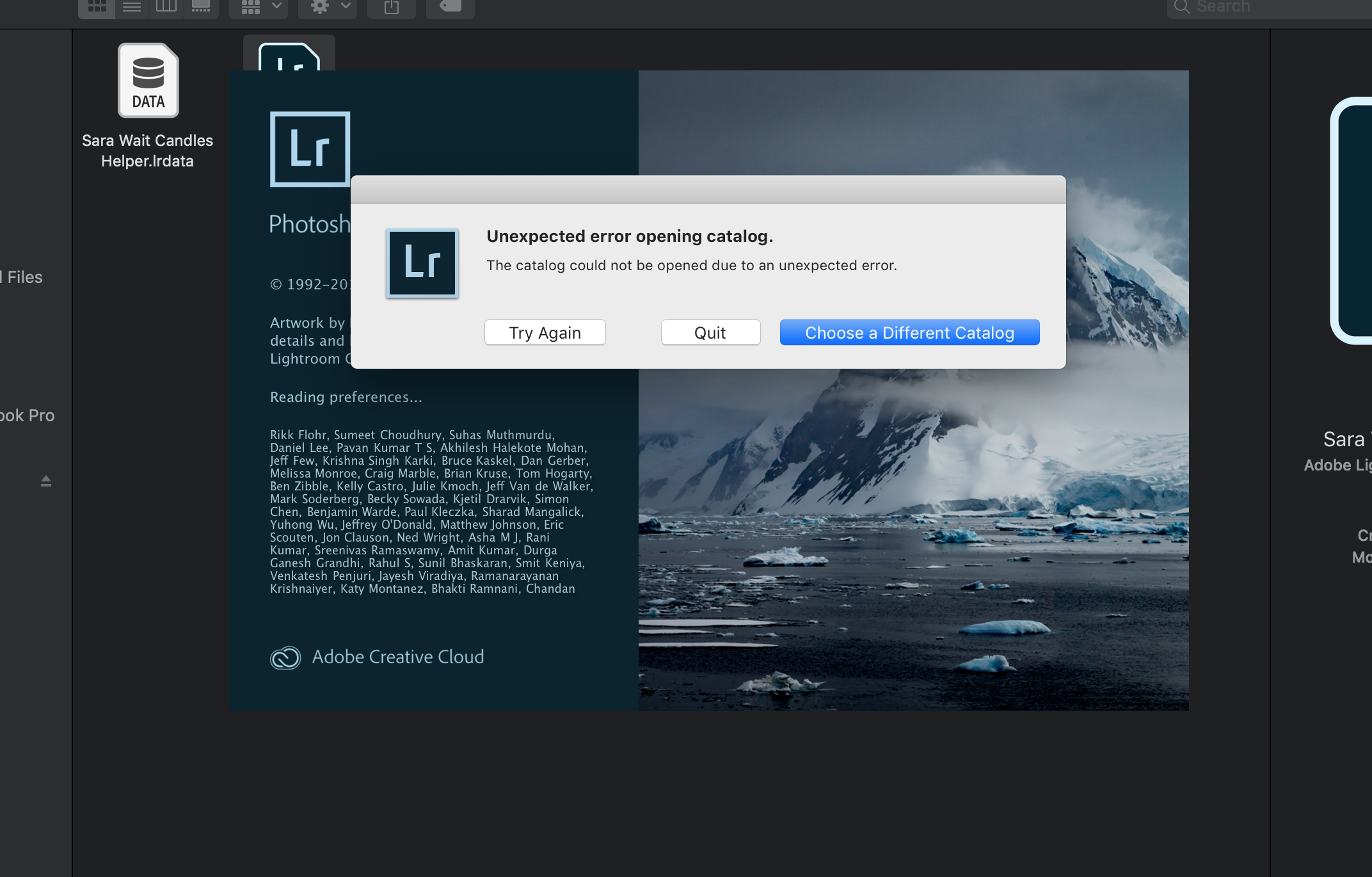Click the Share toolbar button

pos(392,7)
